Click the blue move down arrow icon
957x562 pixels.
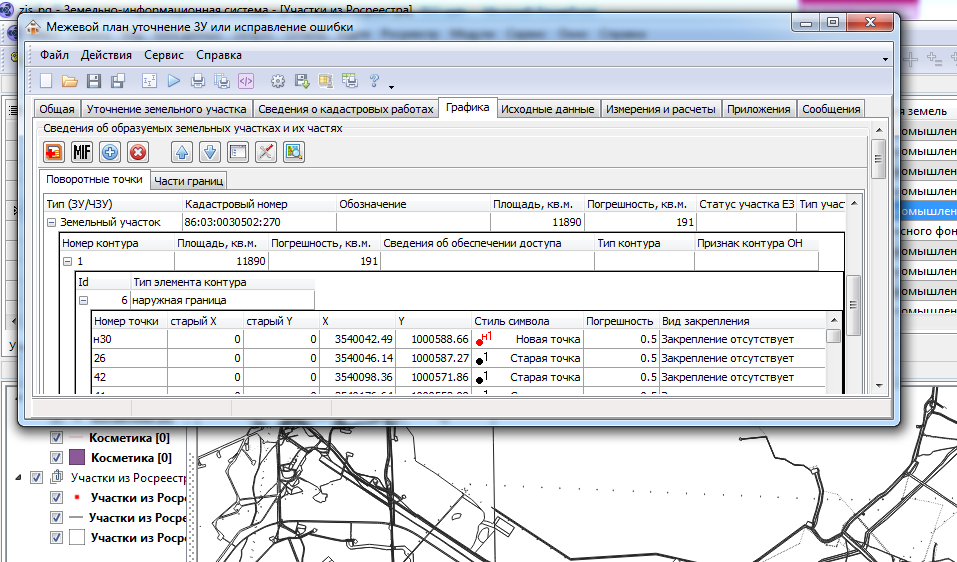210,152
